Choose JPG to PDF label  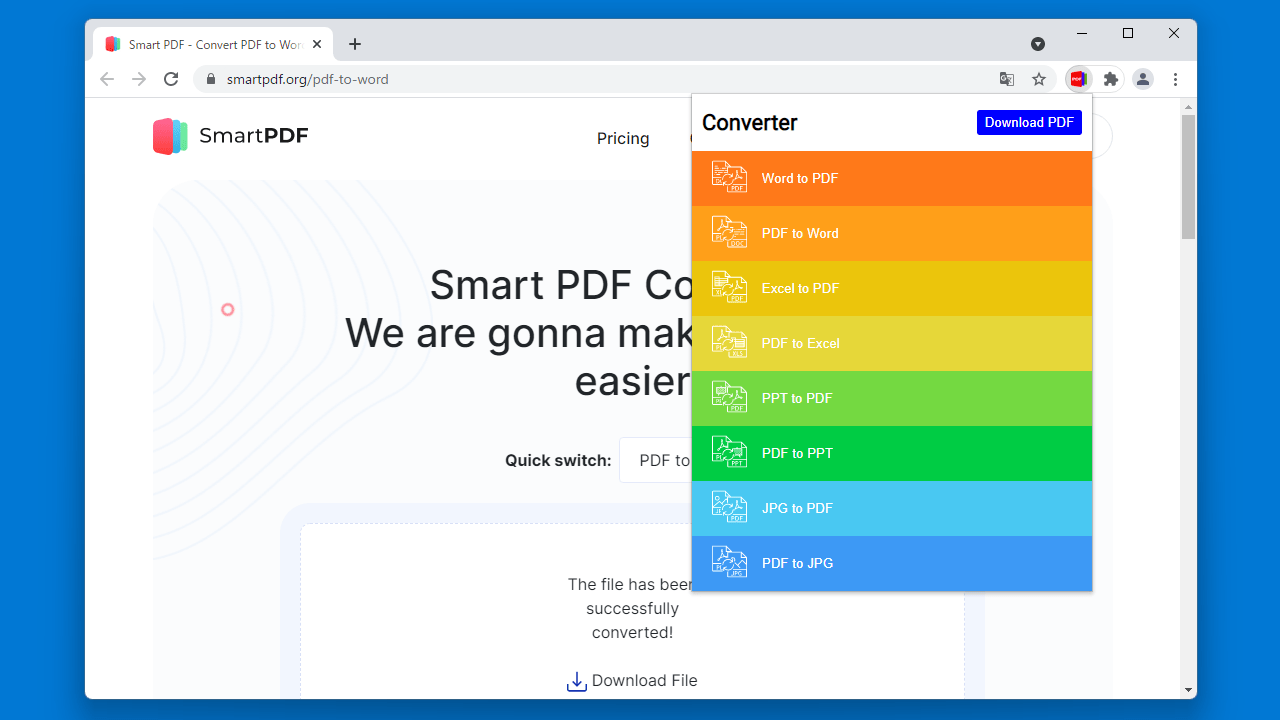click(x=797, y=508)
